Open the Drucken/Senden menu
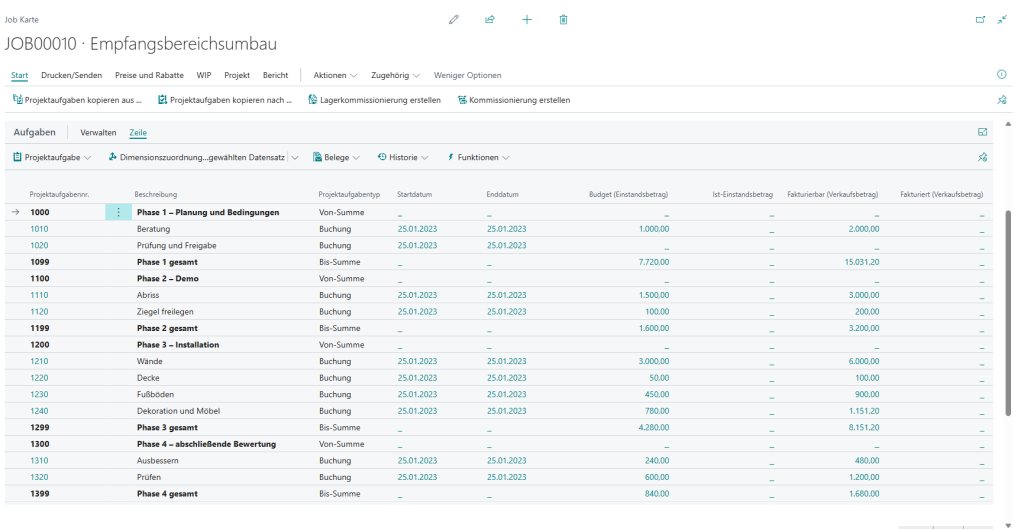This screenshot has height=529, width=1024. click(x=72, y=75)
